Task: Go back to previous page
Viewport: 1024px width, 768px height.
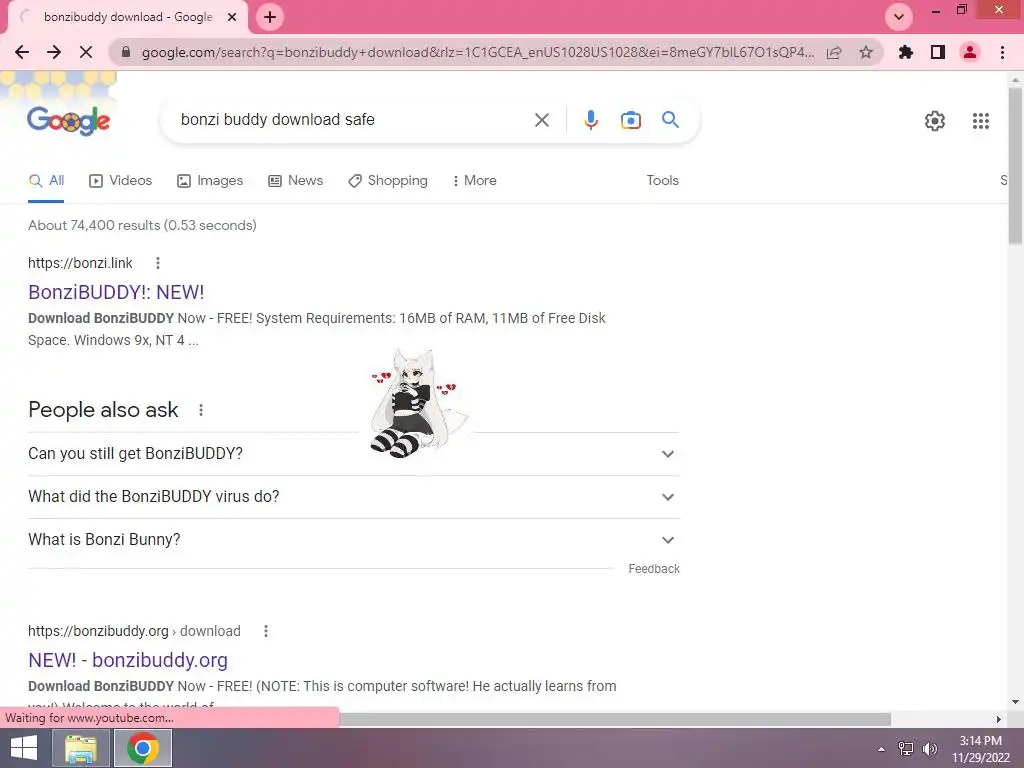Action: 22,52
